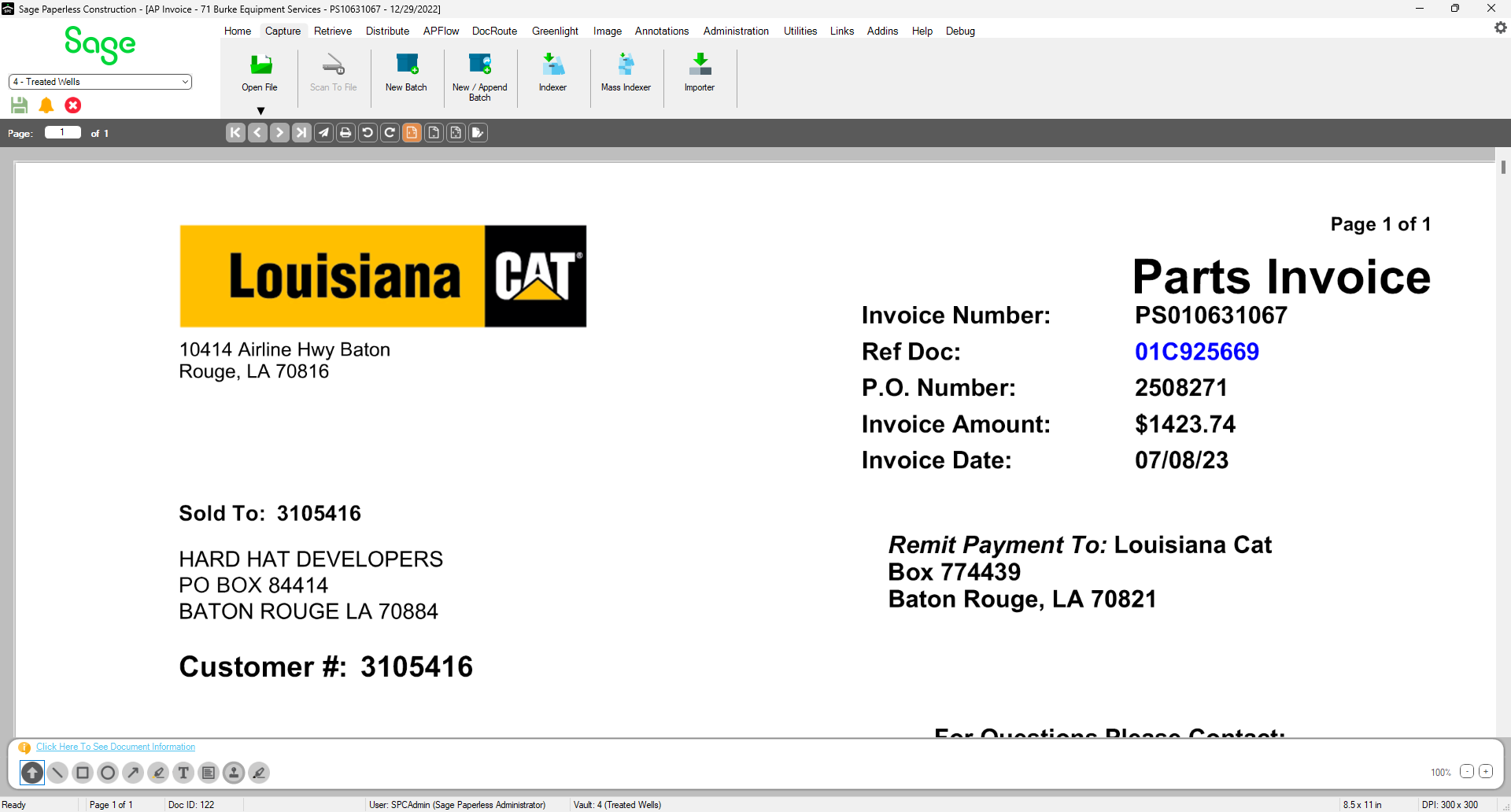1511x812 pixels.
Task: Click the orange notification bell icon
Action: coord(46,105)
